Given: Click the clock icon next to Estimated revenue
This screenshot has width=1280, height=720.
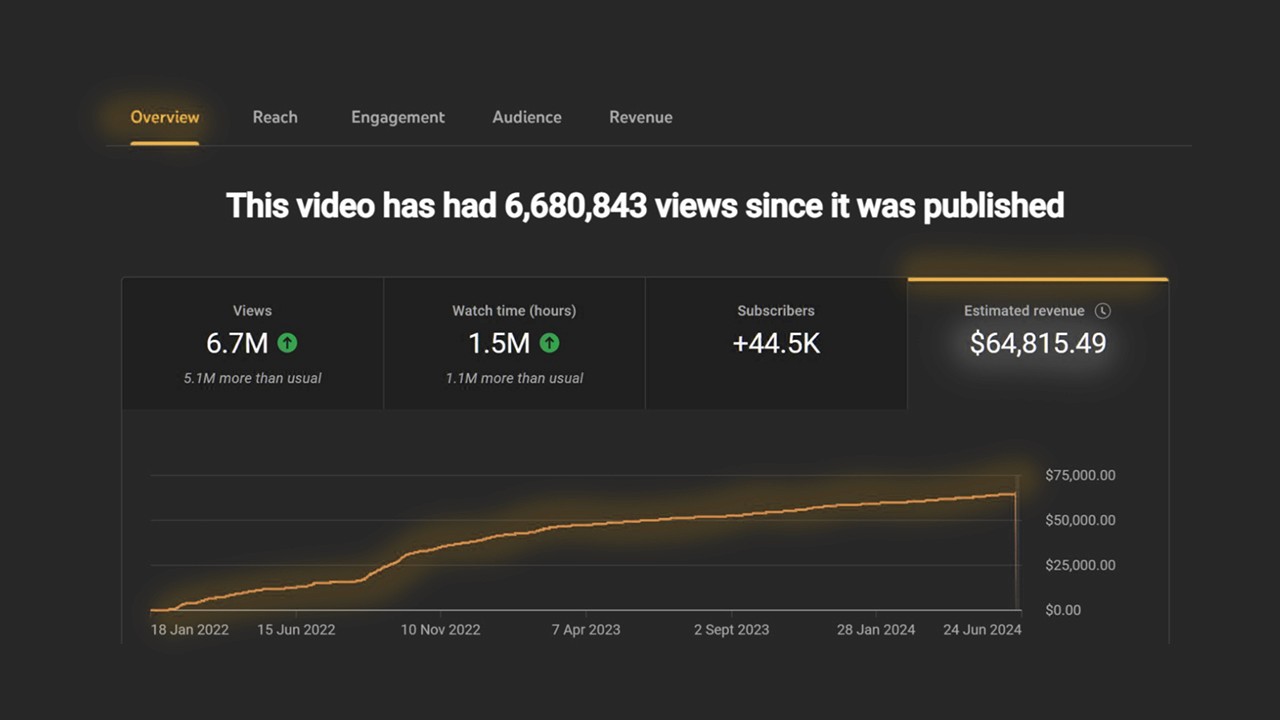Looking at the screenshot, I should pyautogui.click(x=1103, y=311).
